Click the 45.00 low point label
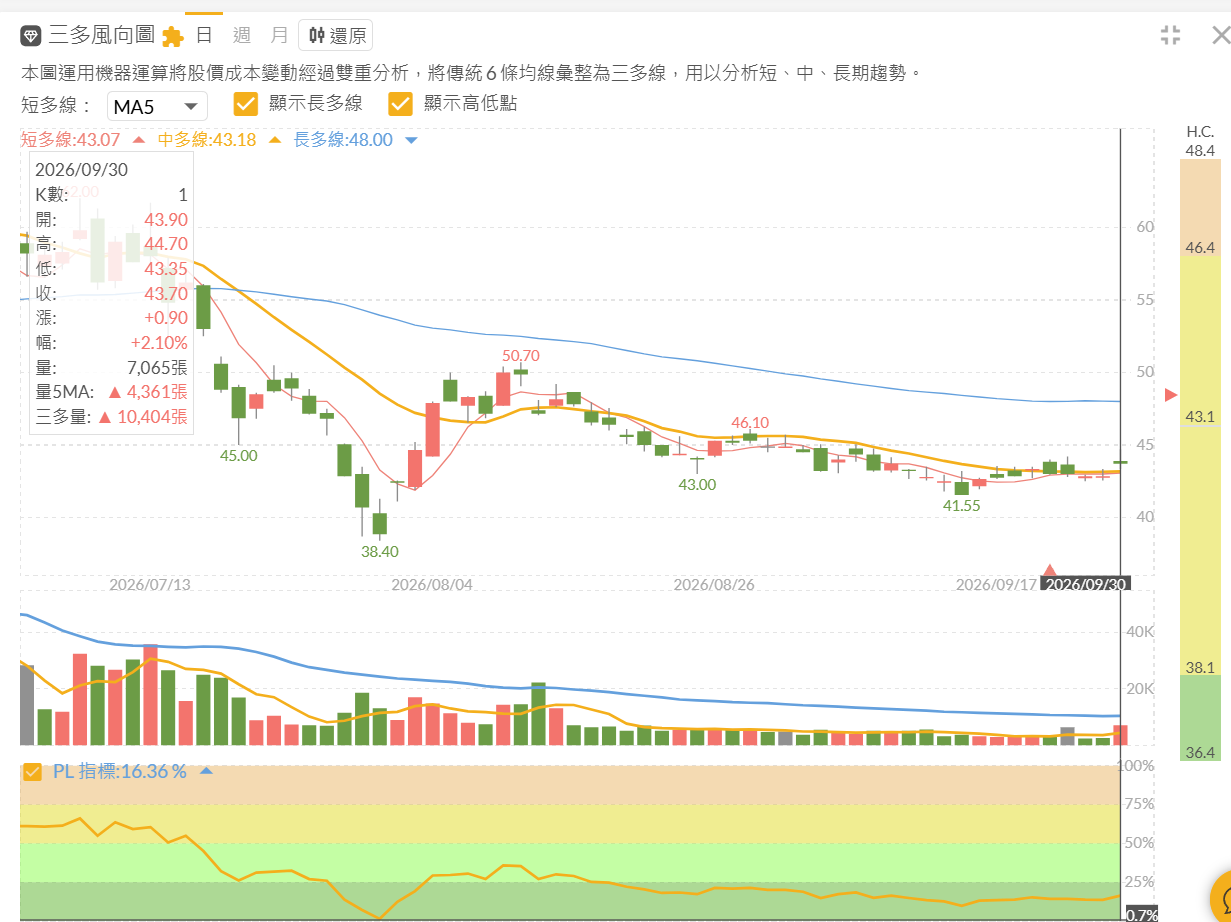This screenshot has width=1231, height=922. point(238,455)
